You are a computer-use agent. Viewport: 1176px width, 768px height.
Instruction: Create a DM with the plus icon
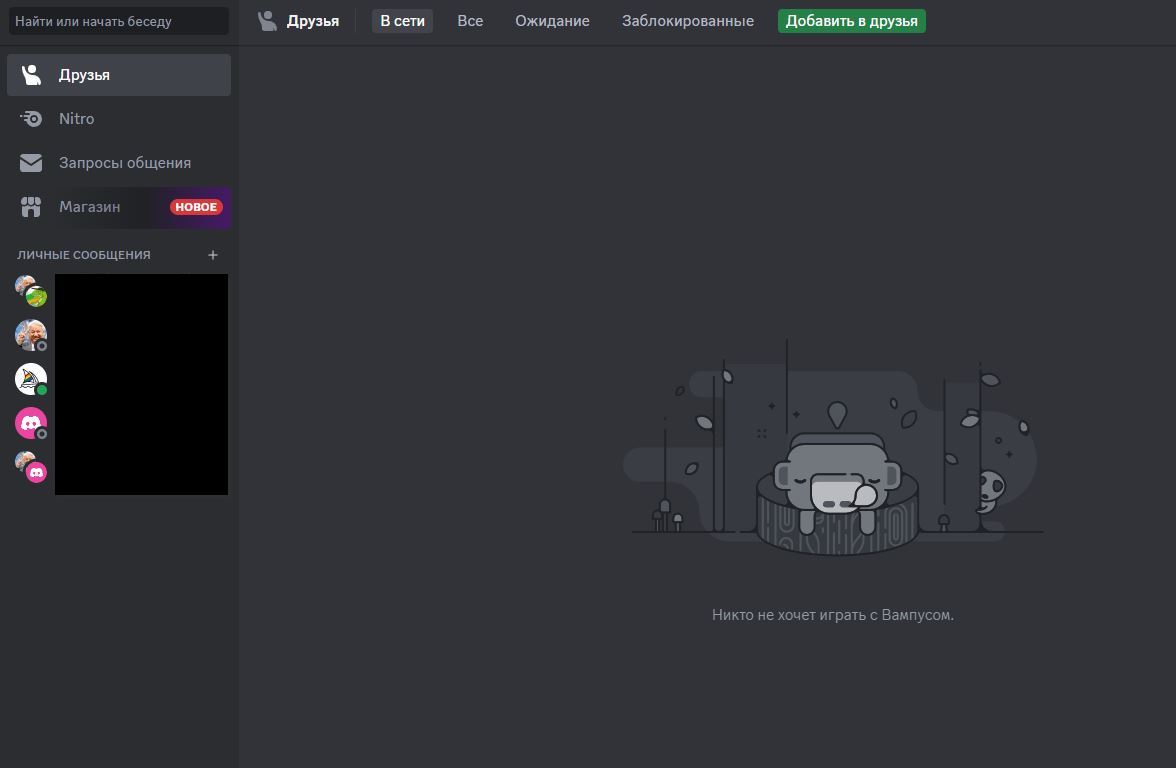click(213, 255)
